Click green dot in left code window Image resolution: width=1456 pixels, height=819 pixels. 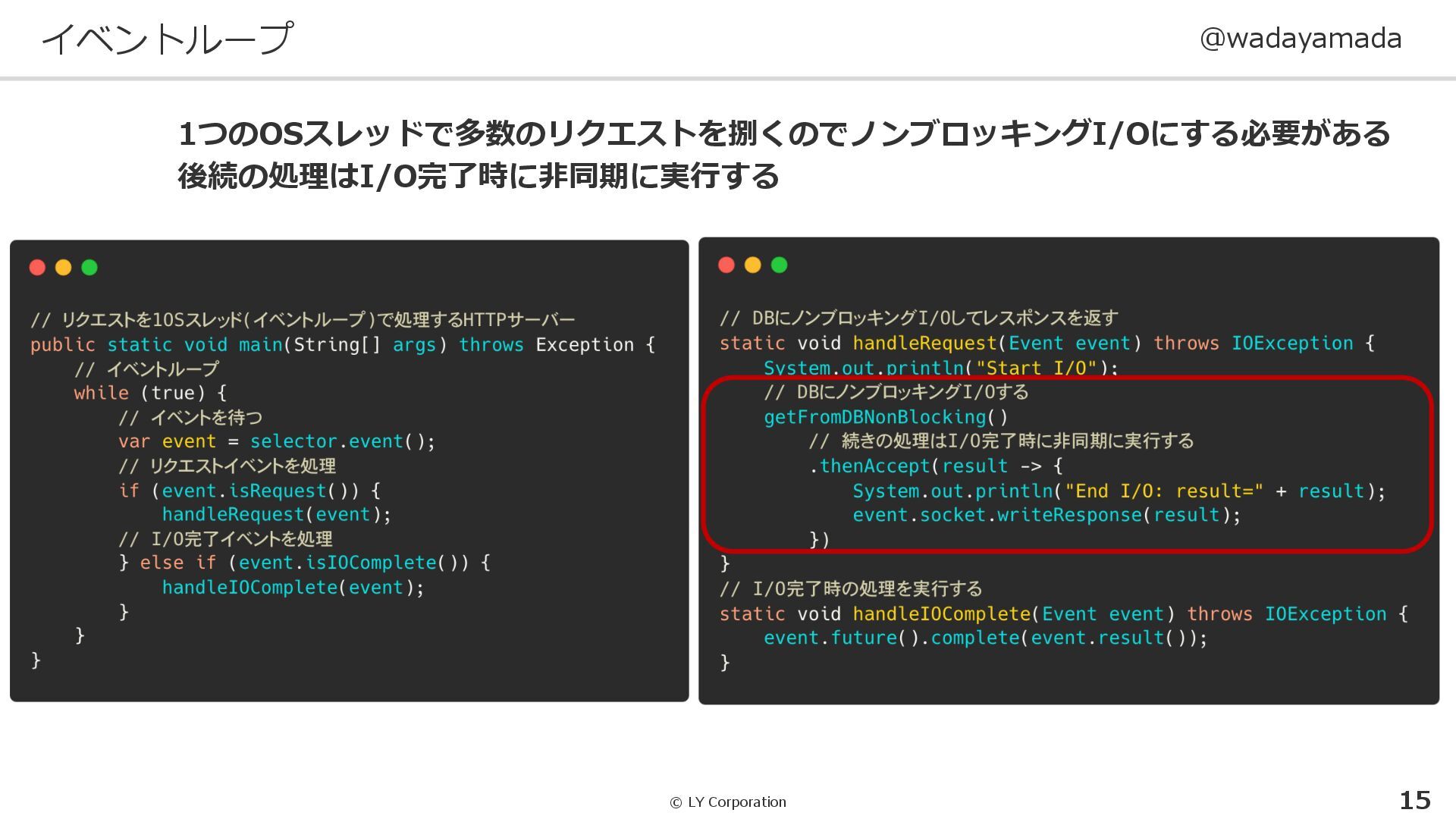pyautogui.click(x=89, y=267)
